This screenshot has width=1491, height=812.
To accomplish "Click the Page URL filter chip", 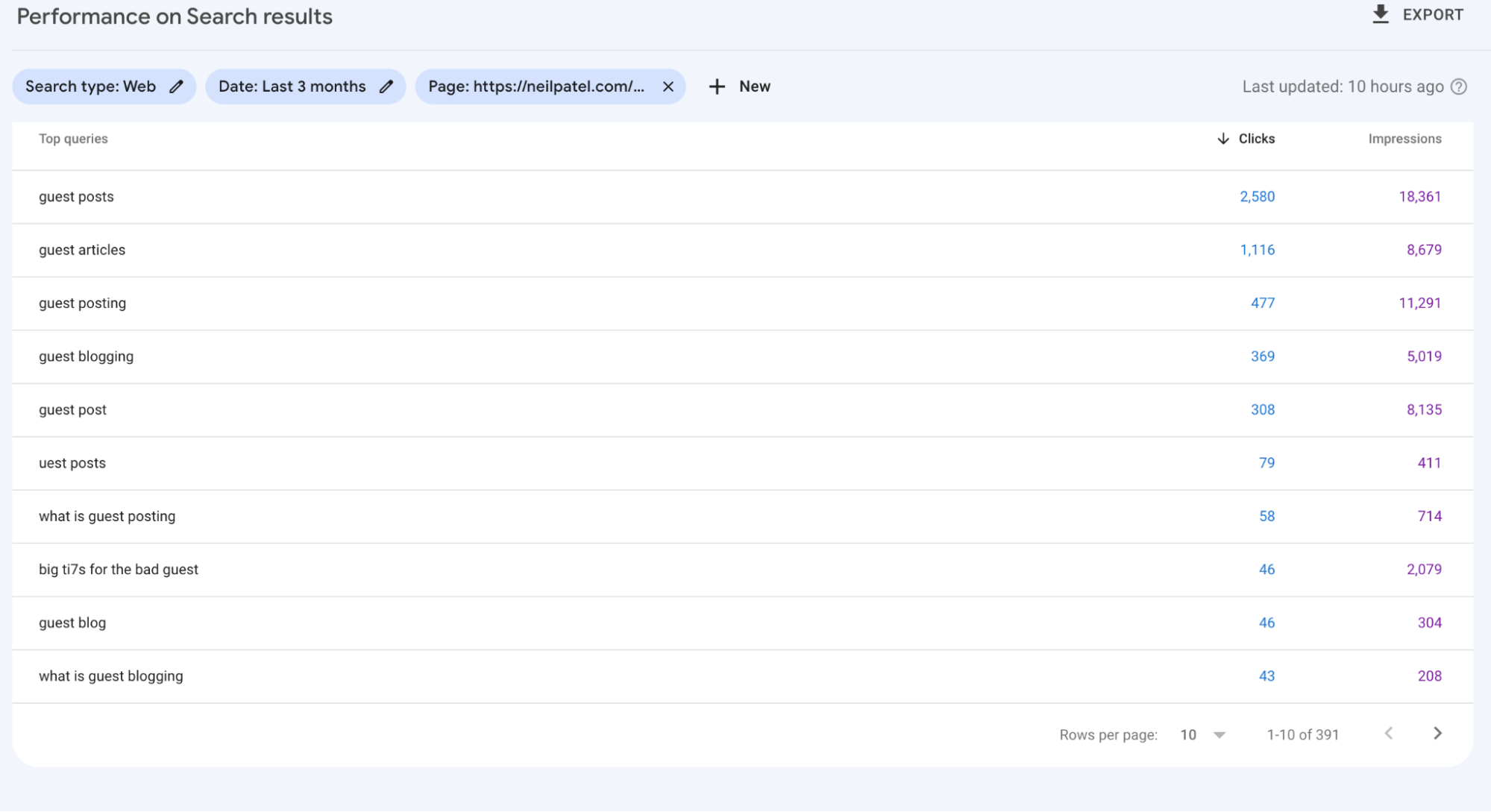I will tap(536, 86).
